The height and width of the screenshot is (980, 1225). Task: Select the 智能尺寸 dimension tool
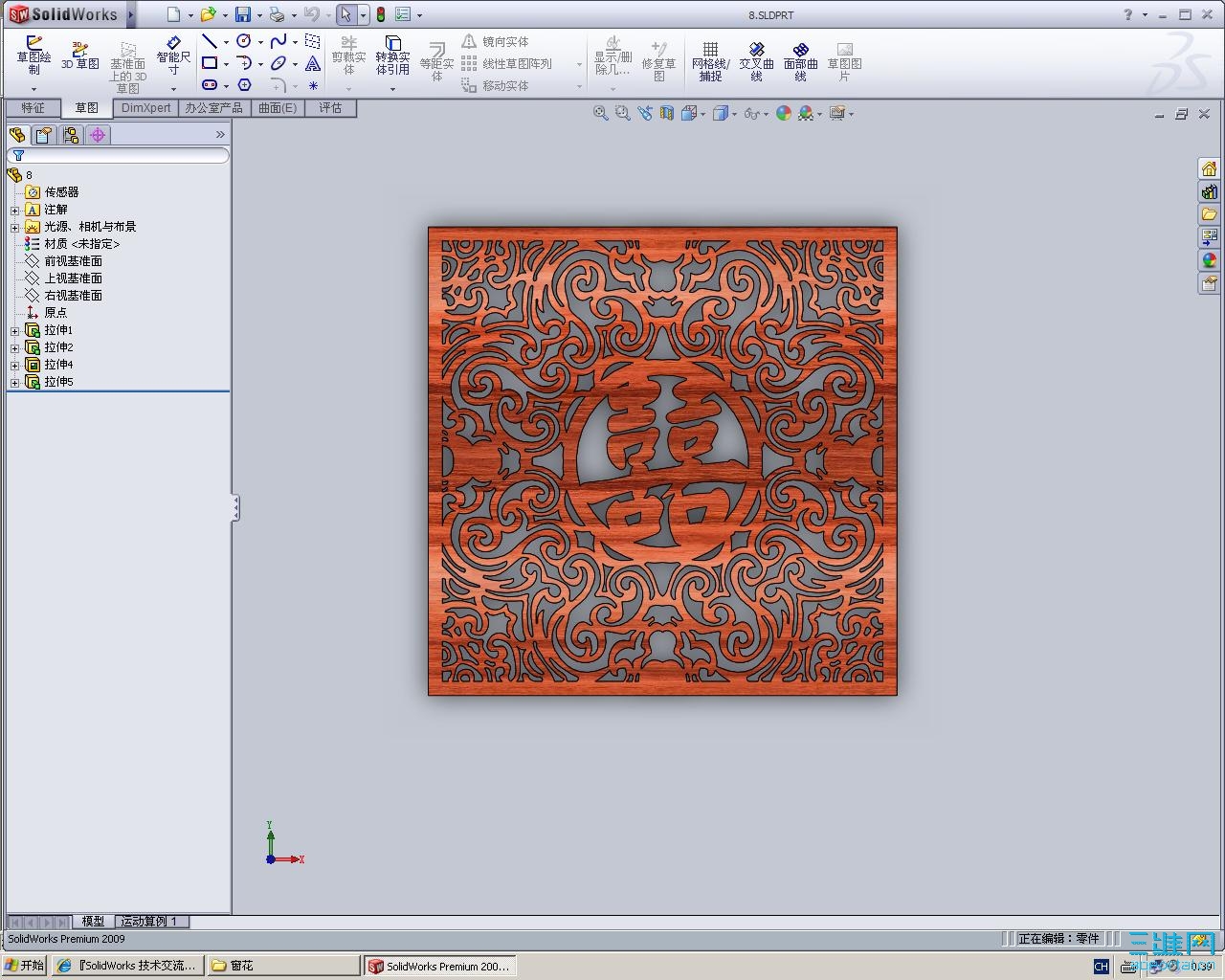(x=173, y=56)
